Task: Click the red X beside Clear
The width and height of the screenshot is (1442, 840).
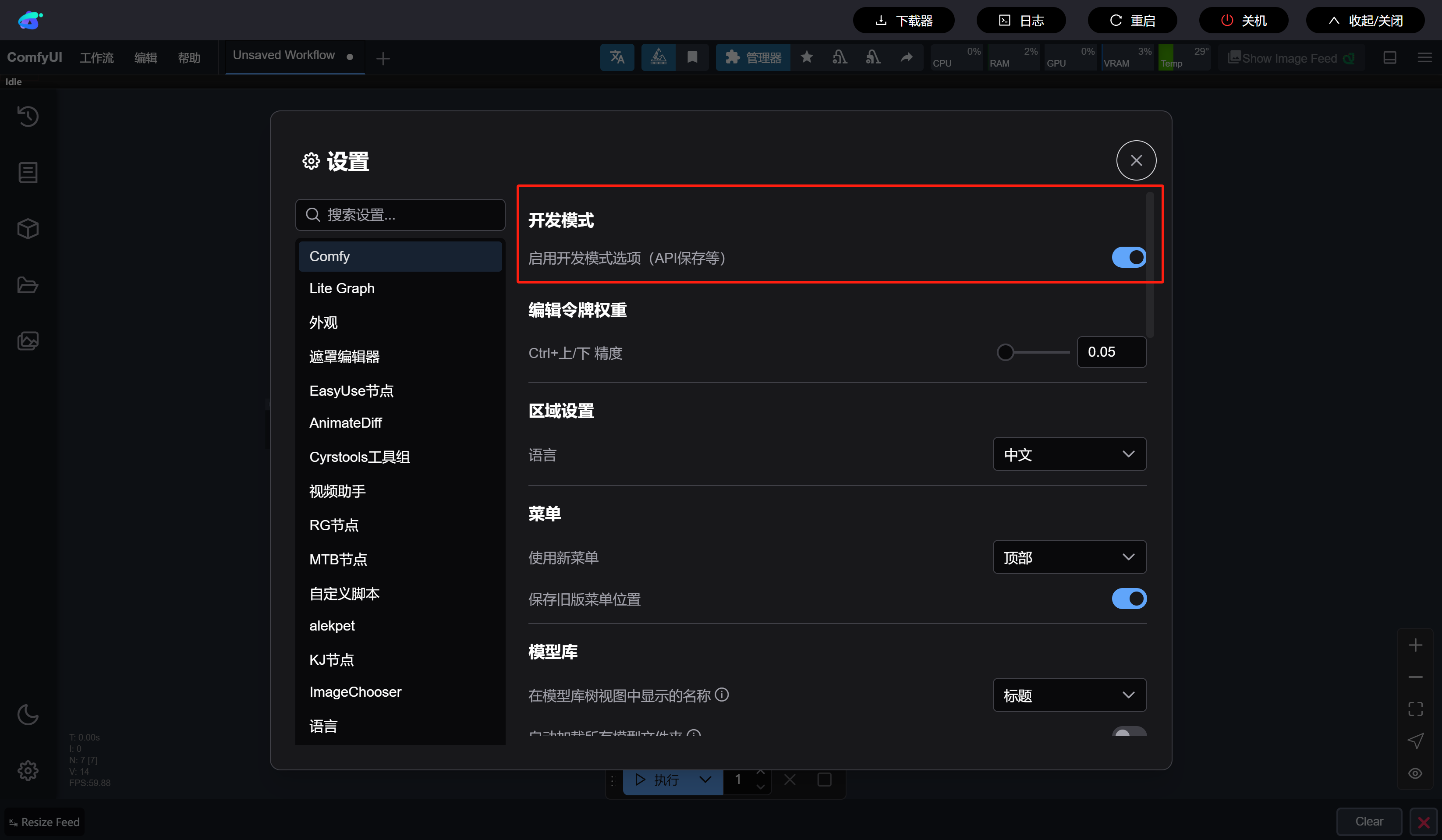Action: click(1424, 822)
